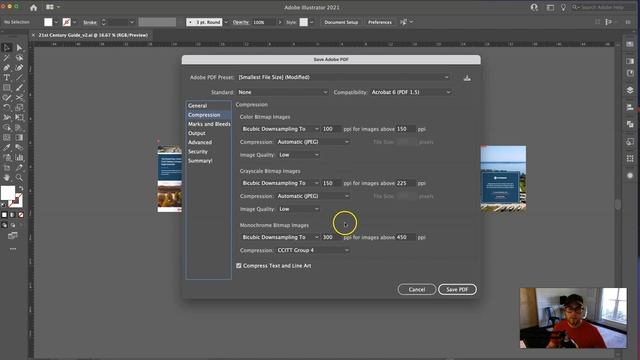The width and height of the screenshot is (640, 360).
Task: Select the Free Transform tool
Action: click(x=19, y=118)
